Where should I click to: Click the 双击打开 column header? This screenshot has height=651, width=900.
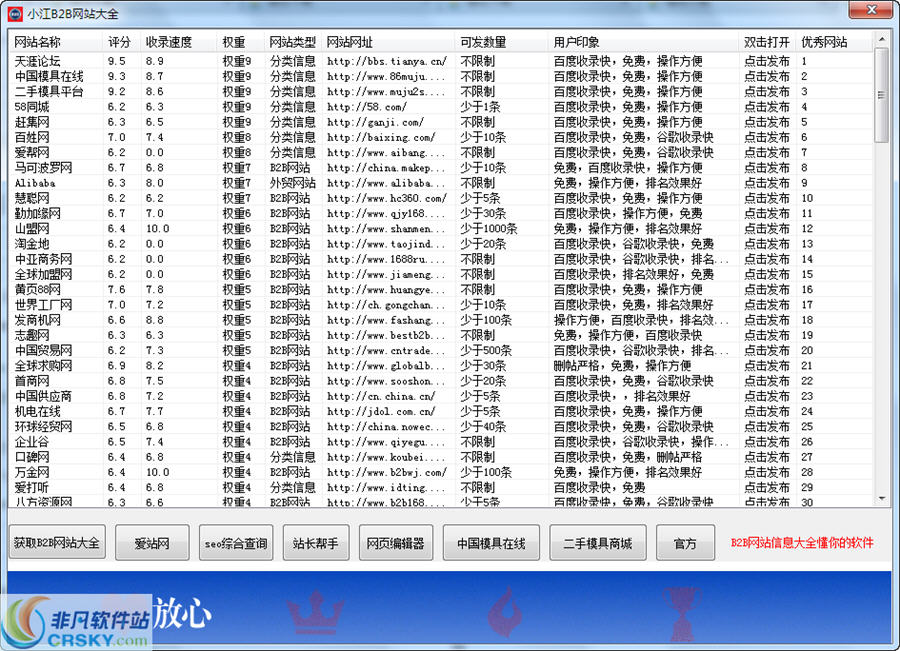click(767, 42)
